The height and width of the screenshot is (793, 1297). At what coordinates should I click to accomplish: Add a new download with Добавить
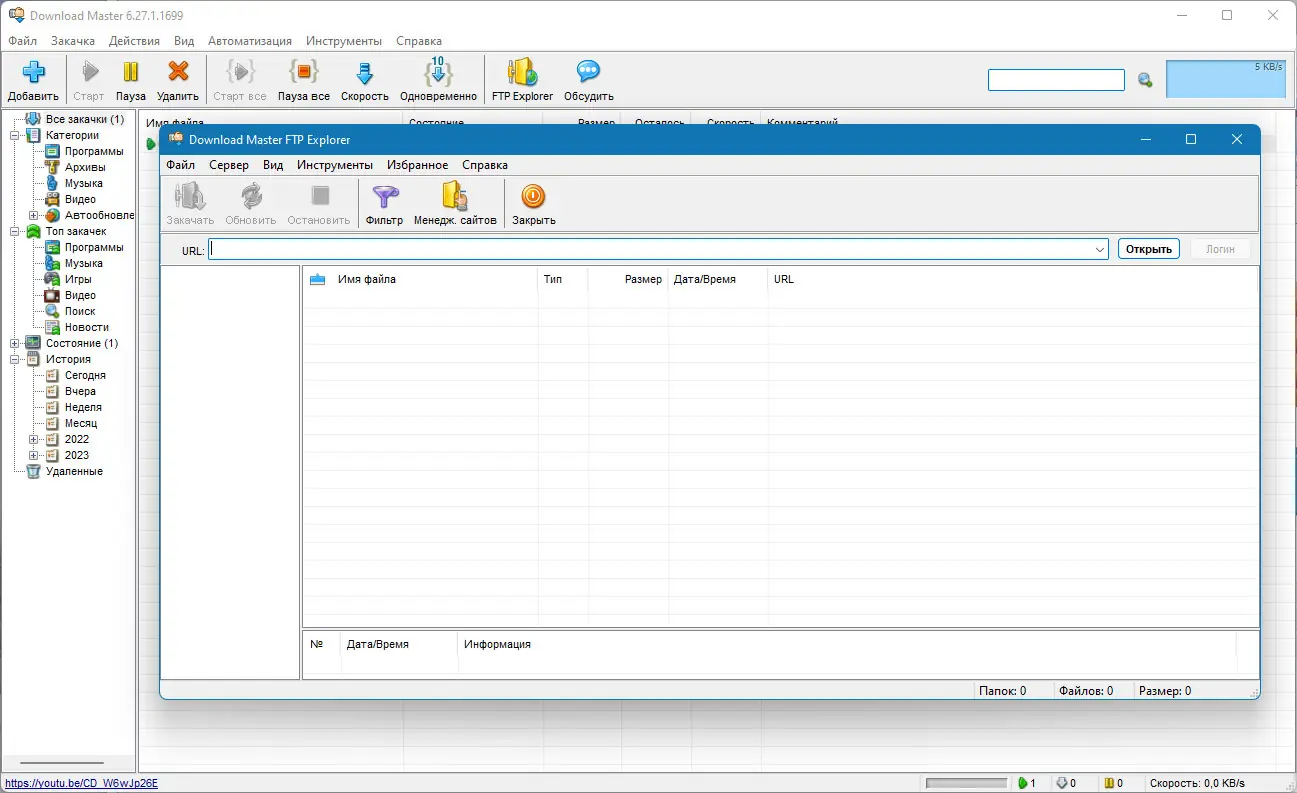coord(33,80)
